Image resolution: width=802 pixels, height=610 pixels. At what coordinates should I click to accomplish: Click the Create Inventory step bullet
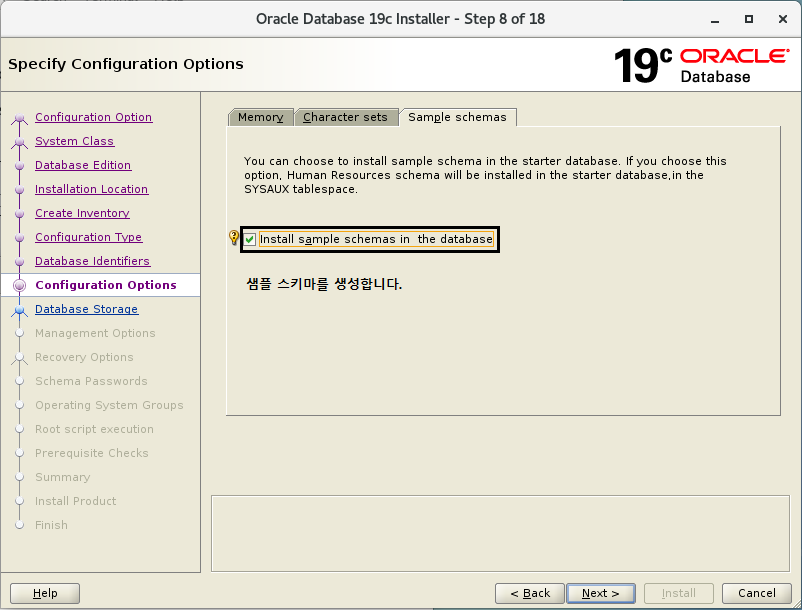pos(19,214)
